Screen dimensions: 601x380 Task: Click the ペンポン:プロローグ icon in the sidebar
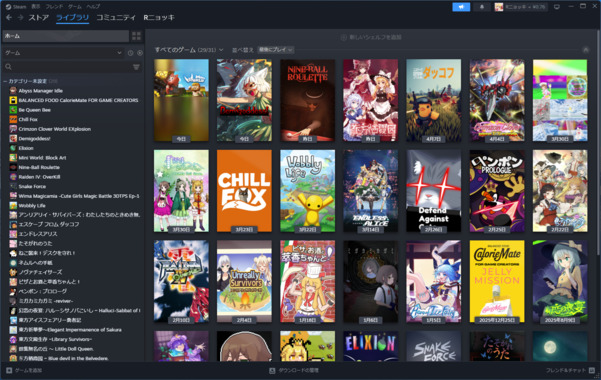pos(13,291)
